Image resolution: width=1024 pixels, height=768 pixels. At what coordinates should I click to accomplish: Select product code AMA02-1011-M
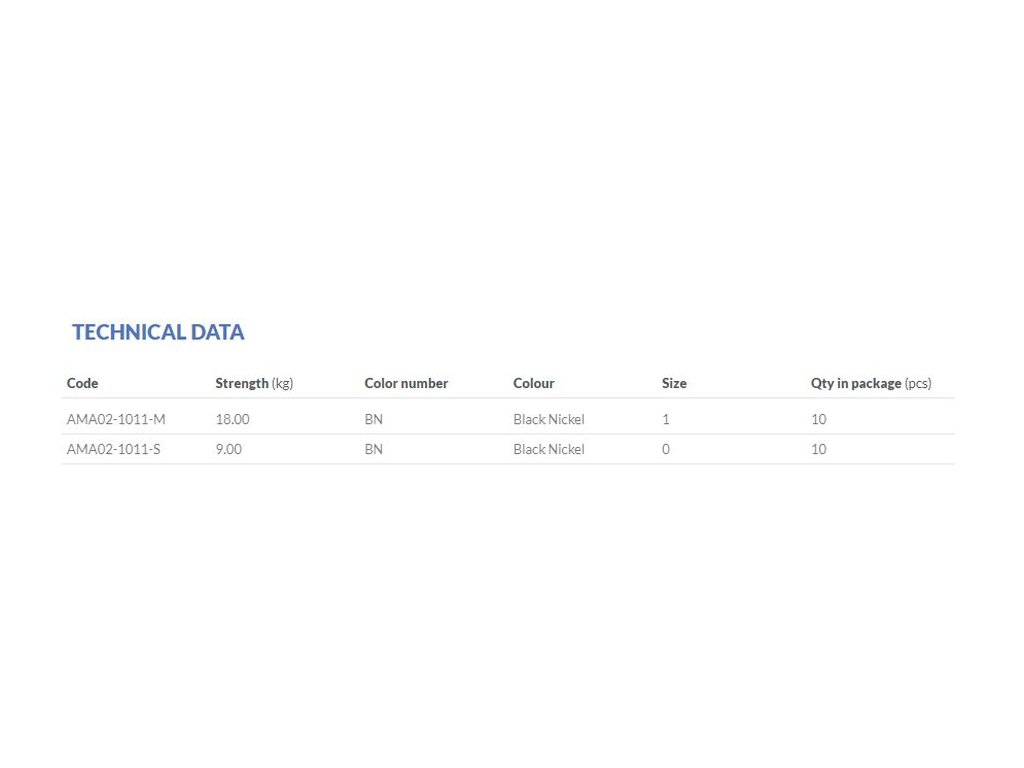pos(116,419)
